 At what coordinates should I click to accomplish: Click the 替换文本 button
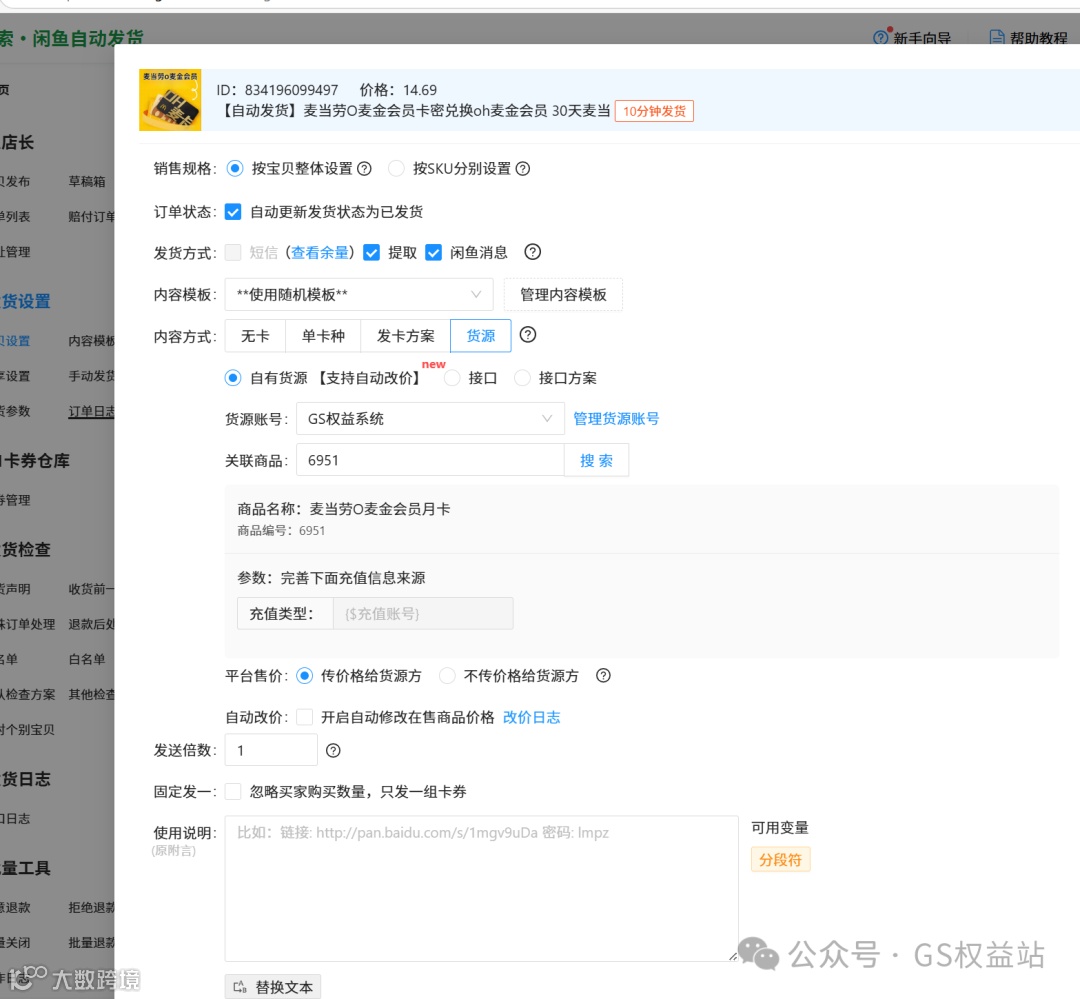(273, 987)
